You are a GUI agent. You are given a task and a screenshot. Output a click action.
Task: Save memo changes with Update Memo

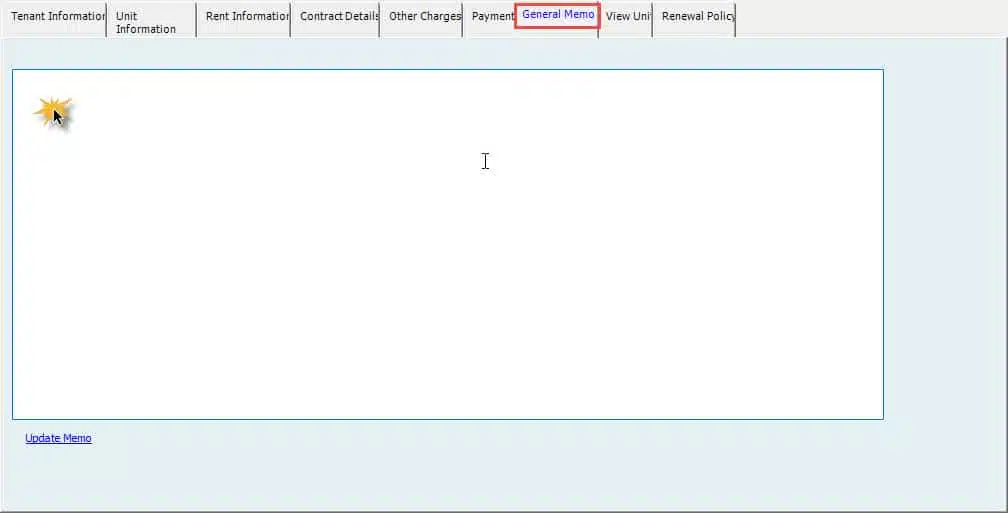pos(58,438)
